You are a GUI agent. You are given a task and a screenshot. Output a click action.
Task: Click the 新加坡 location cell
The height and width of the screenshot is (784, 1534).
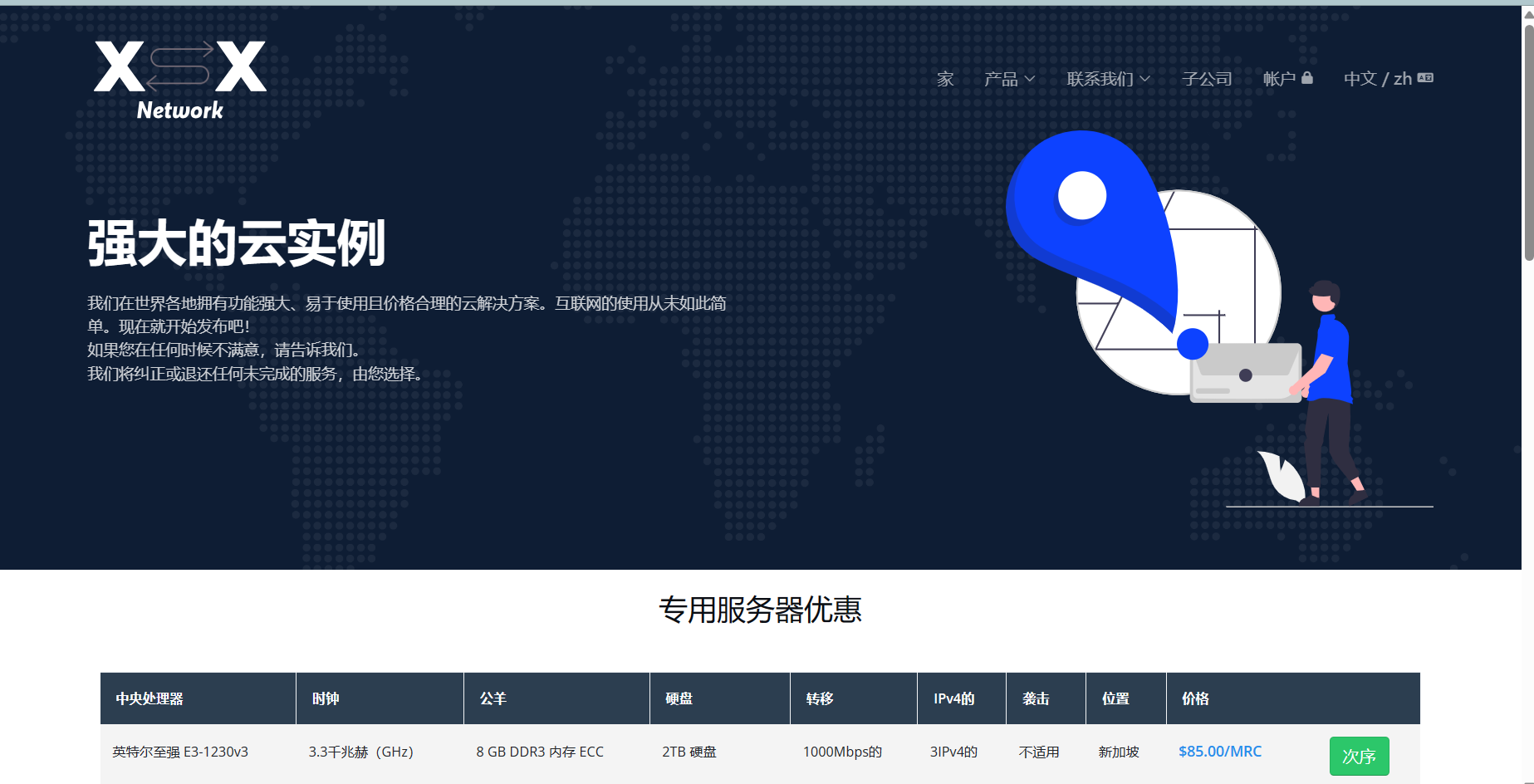tap(1117, 752)
